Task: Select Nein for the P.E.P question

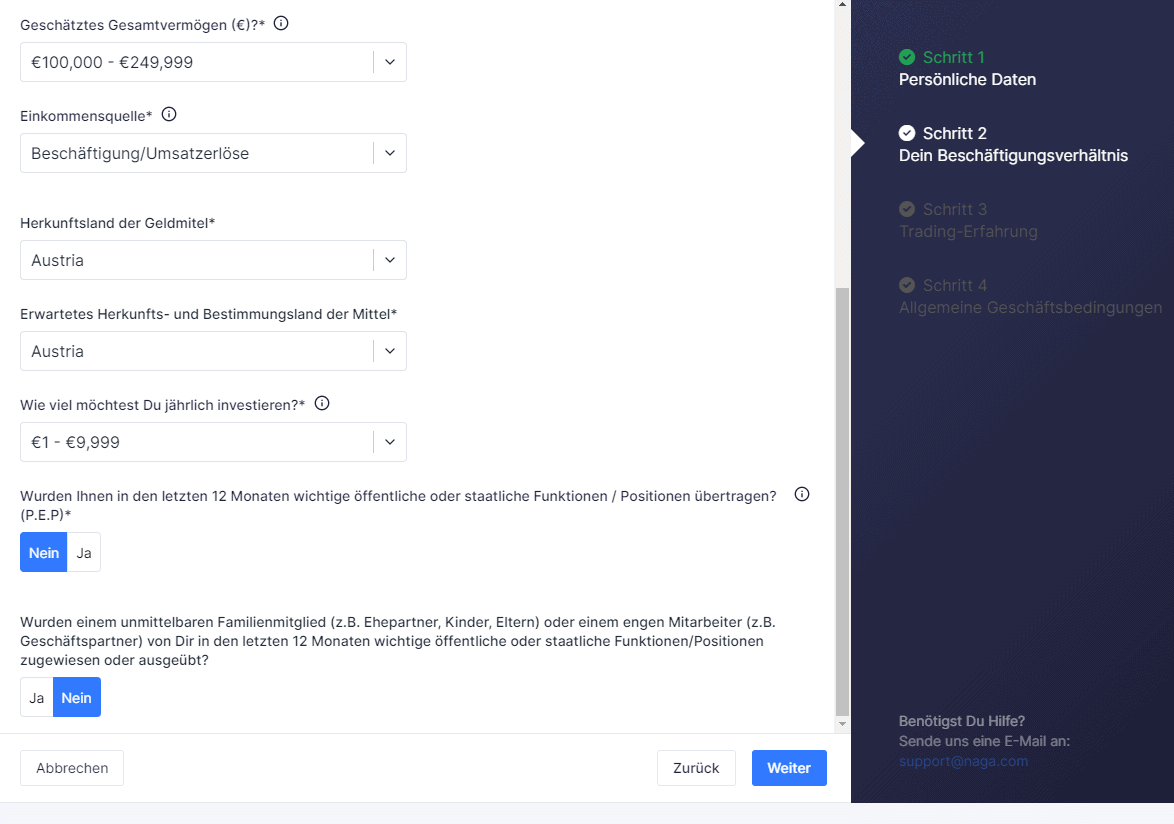Action: point(44,552)
